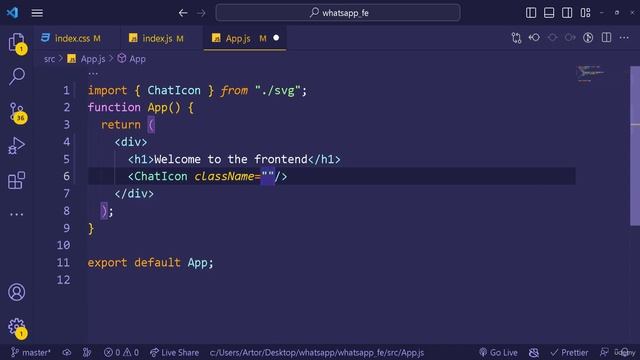Open problems errors and warnings indicator

pos(121,352)
